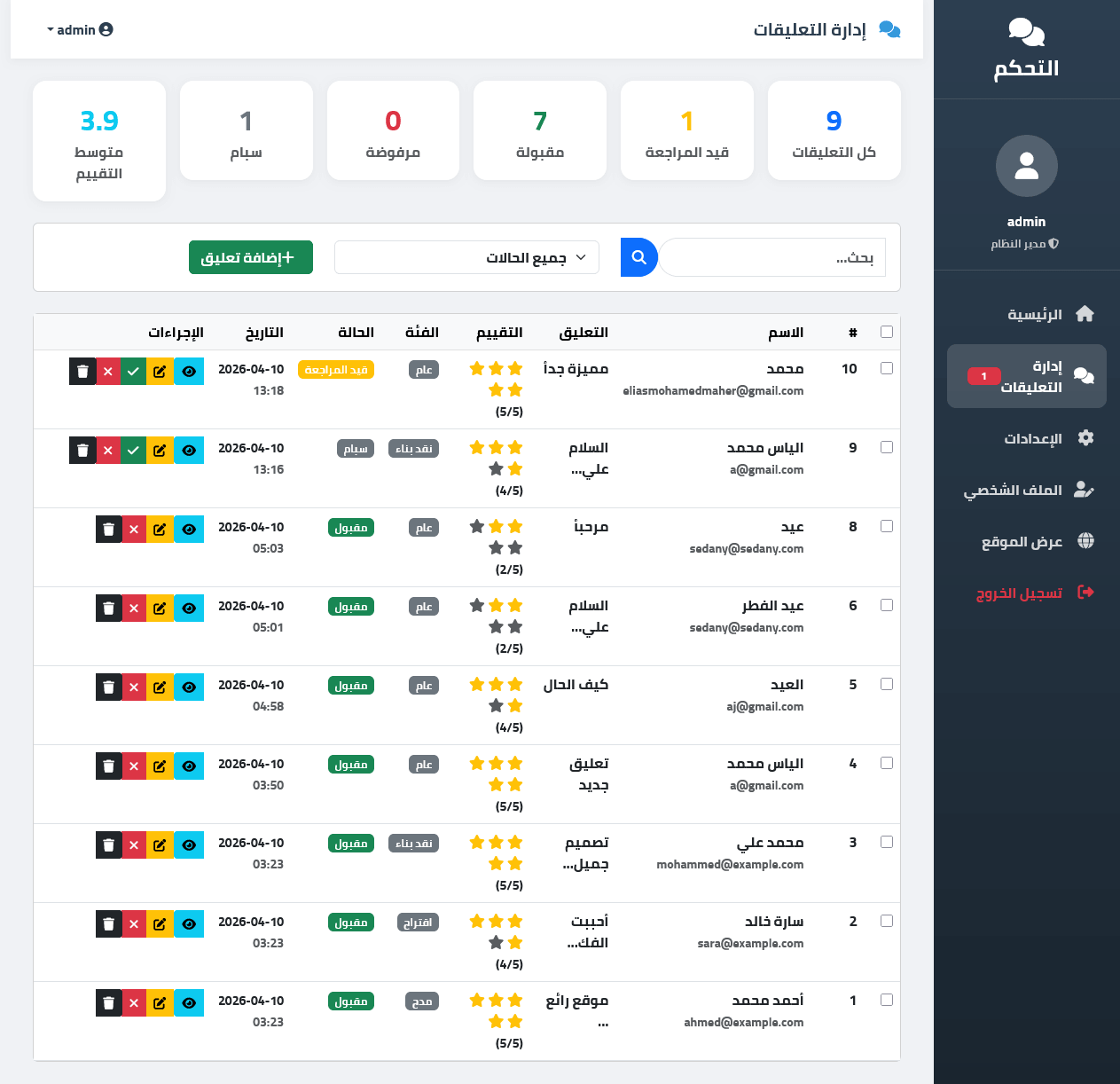Click the بحث search input field
1120x1084 pixels.
point(771,257)
